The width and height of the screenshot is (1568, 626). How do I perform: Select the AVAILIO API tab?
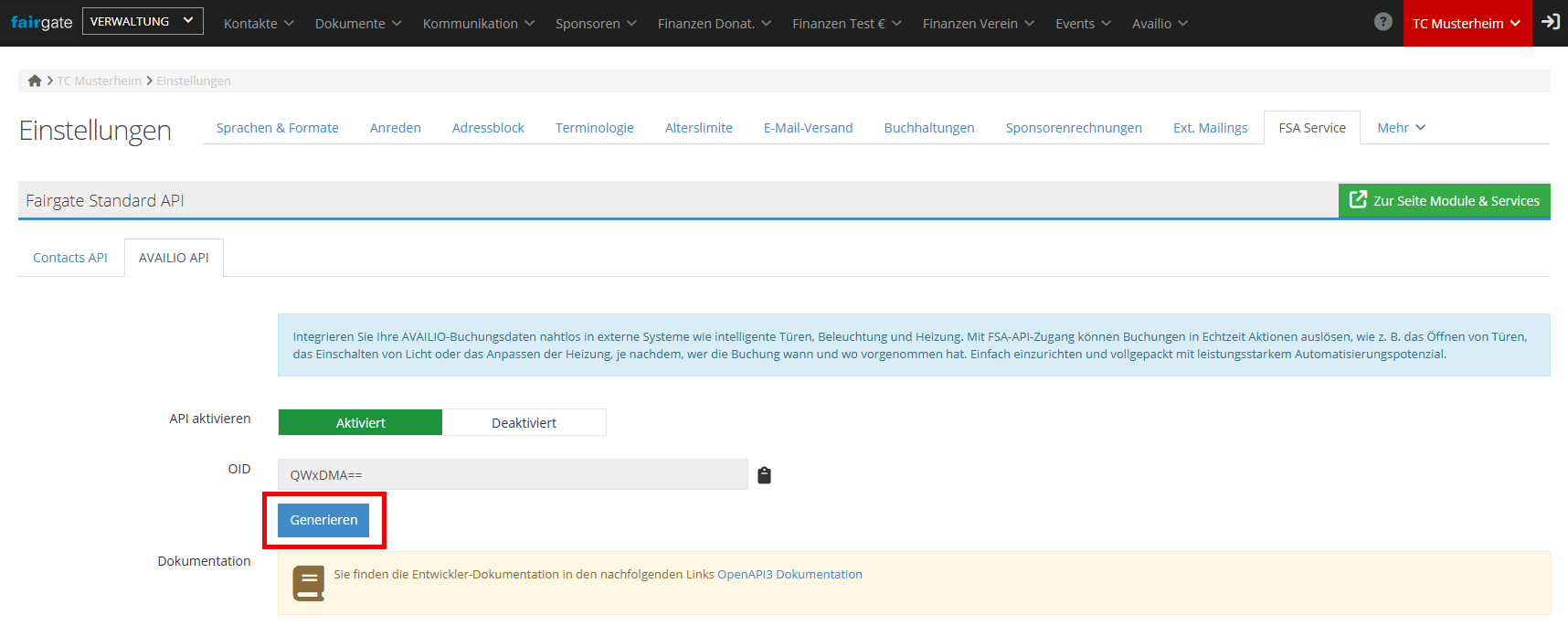pos(174,258)
